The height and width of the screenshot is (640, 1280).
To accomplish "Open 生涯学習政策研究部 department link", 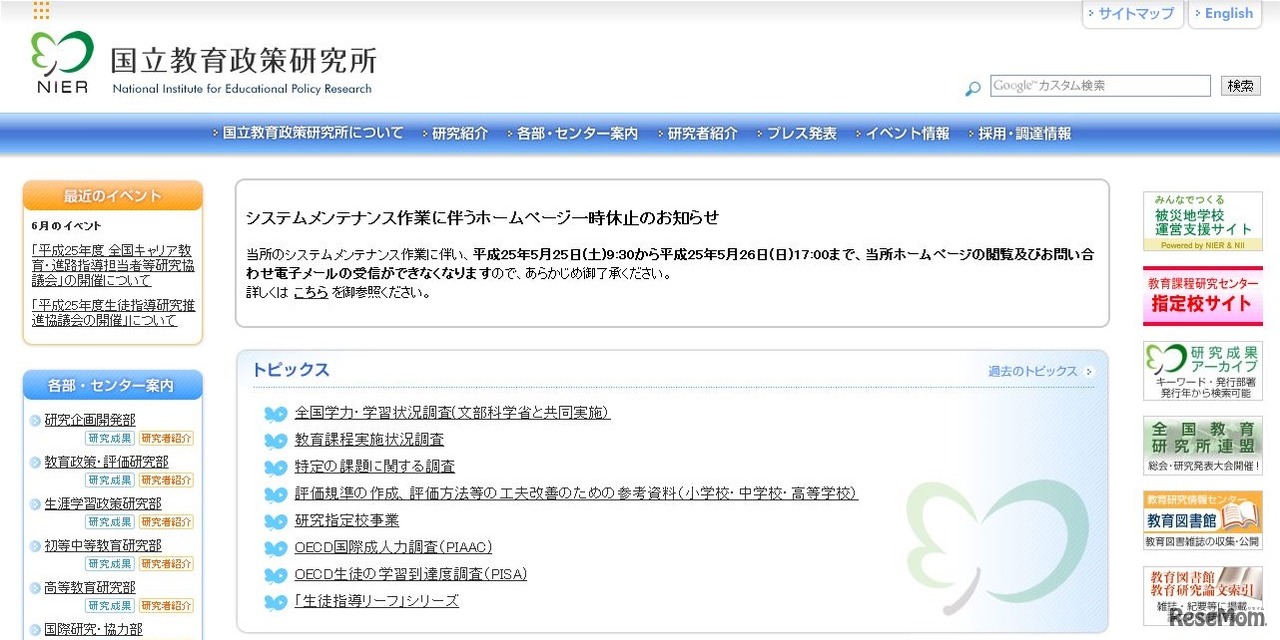I will pyautogui.click(x=102, y=504).
